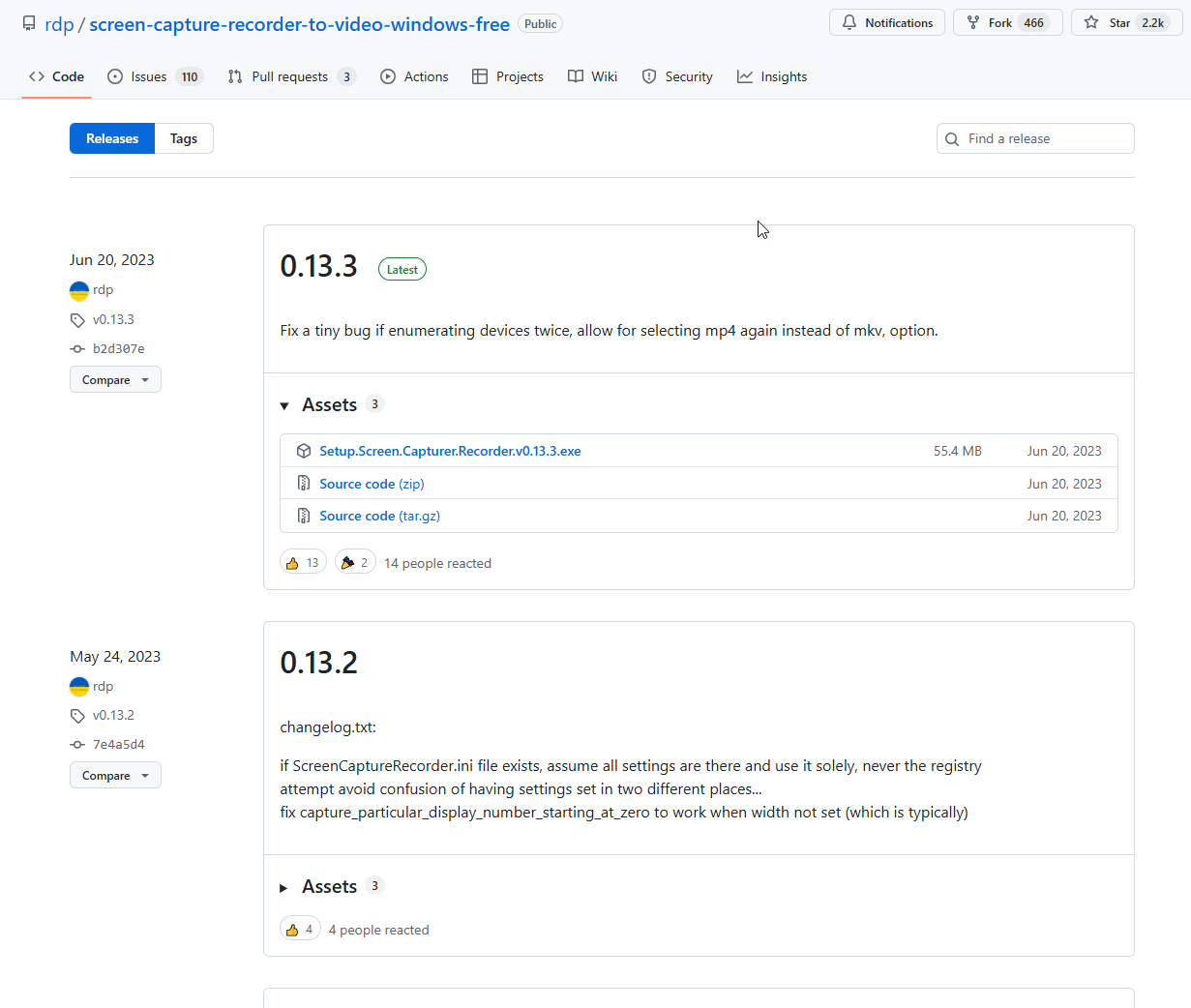Screen dimensions: 1191x1008
Task: Open the Security tab
Action: (x=677, y=76)
